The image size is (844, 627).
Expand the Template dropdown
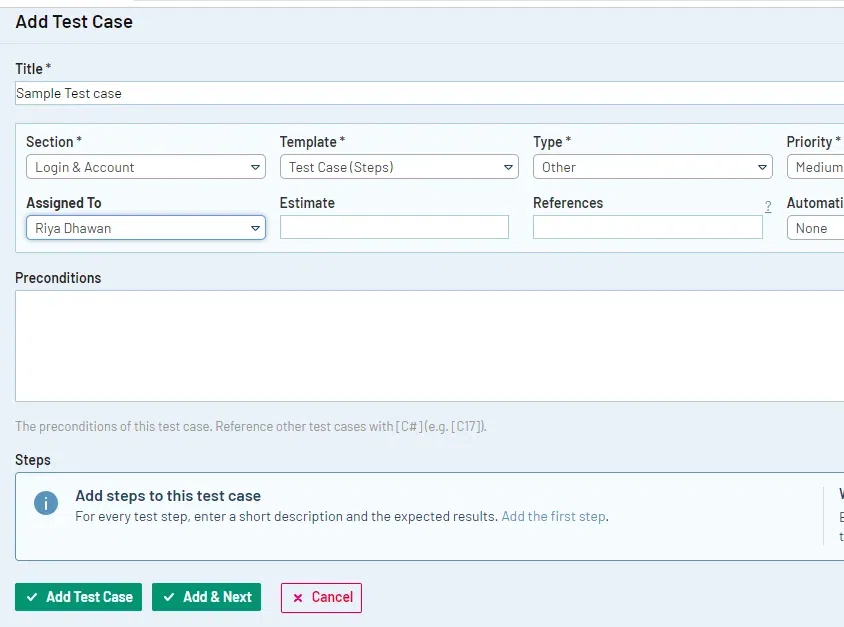click(x=398, y=167)
